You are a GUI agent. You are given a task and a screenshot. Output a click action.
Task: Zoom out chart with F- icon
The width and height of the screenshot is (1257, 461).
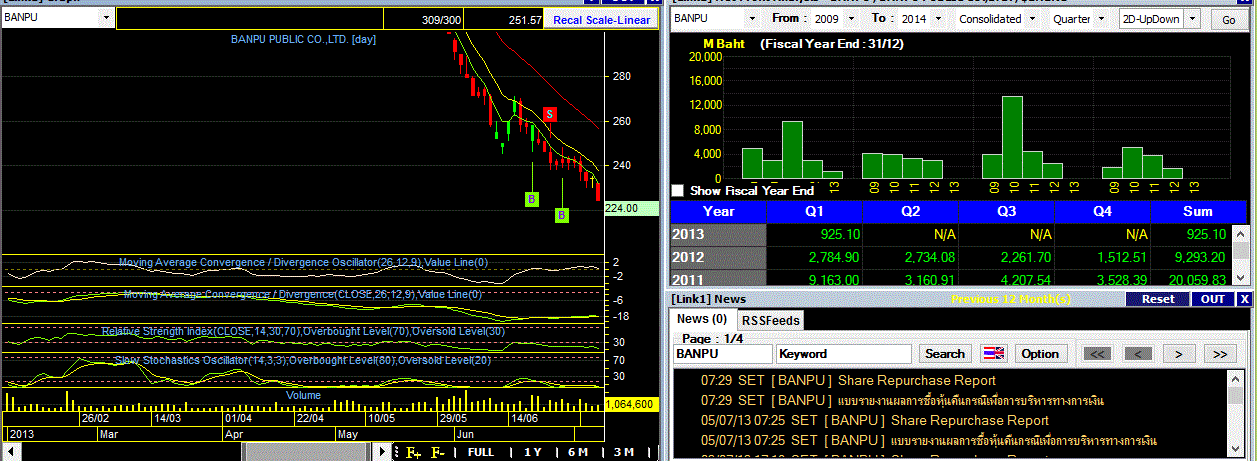(438, 453)
